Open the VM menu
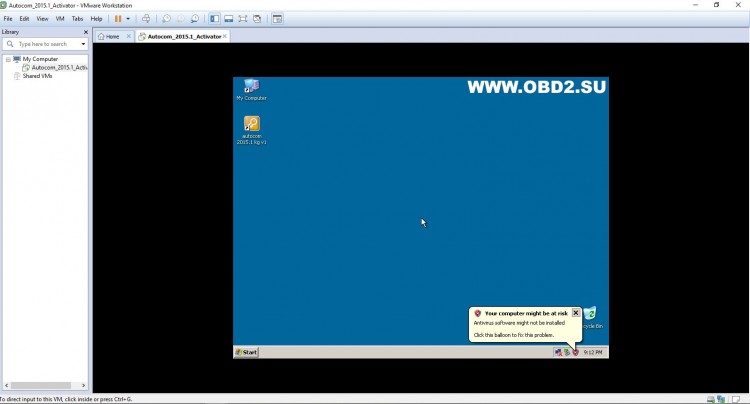This screenshot has width=750, height=404. point(60,19)
